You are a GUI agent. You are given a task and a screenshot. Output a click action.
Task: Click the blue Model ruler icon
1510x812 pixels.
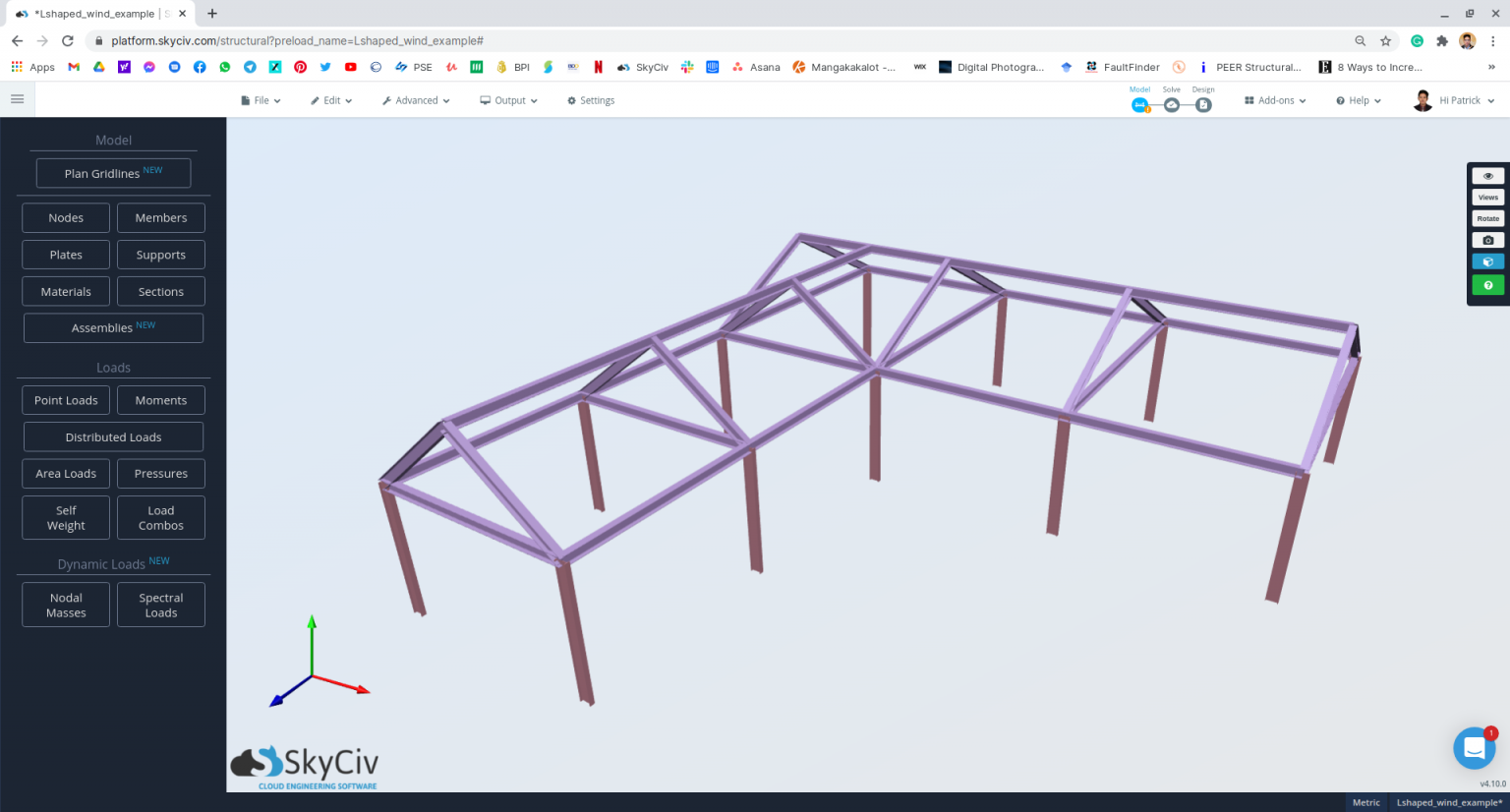click(1139, 102)
